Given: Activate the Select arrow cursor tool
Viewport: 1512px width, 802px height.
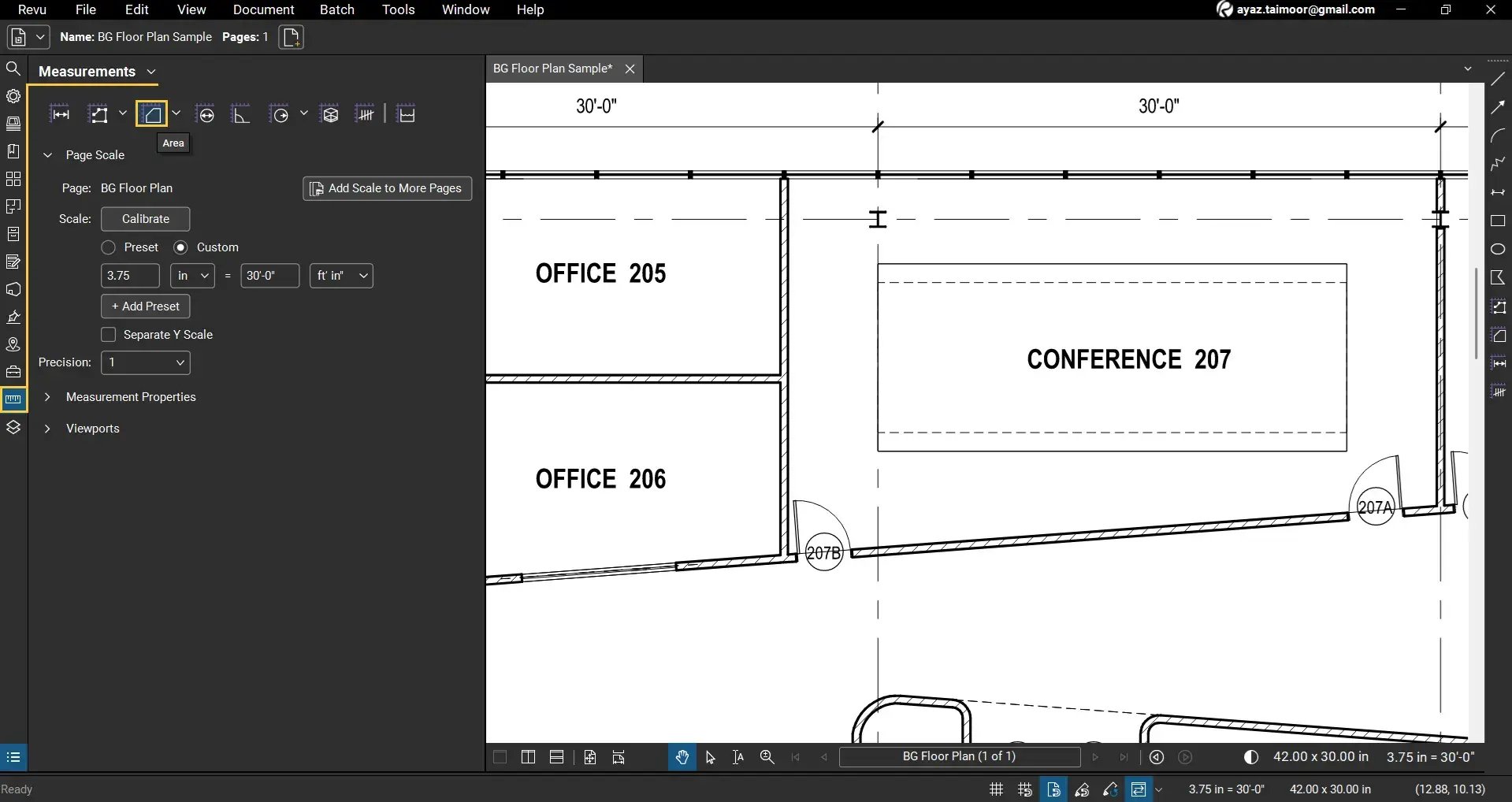Looking at the screenshot, I should point(710,757).
